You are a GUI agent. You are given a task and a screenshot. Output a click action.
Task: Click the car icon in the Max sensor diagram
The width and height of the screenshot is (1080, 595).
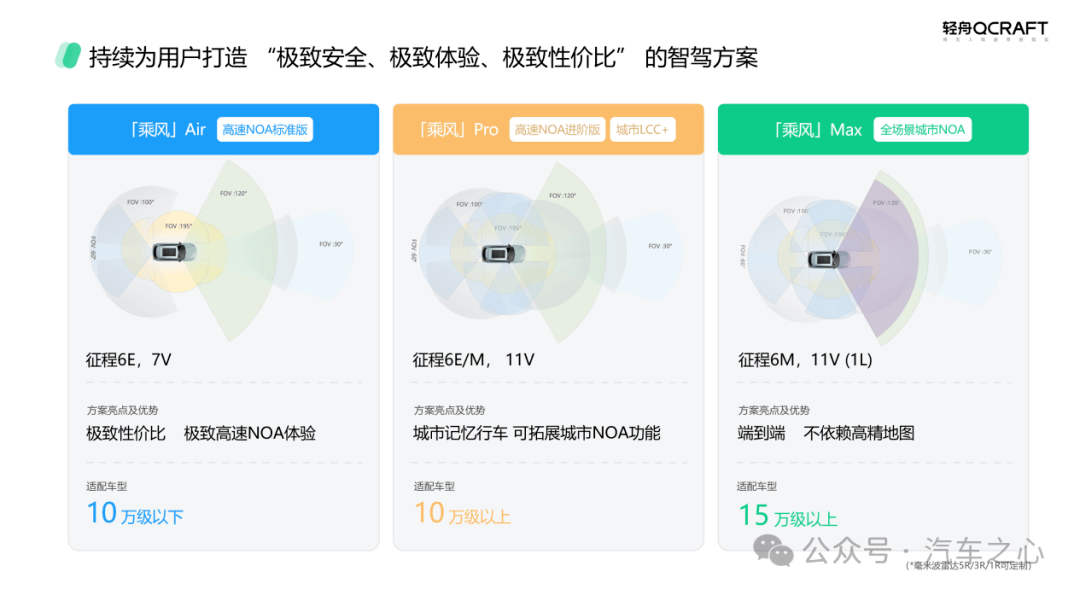(829, 260)
